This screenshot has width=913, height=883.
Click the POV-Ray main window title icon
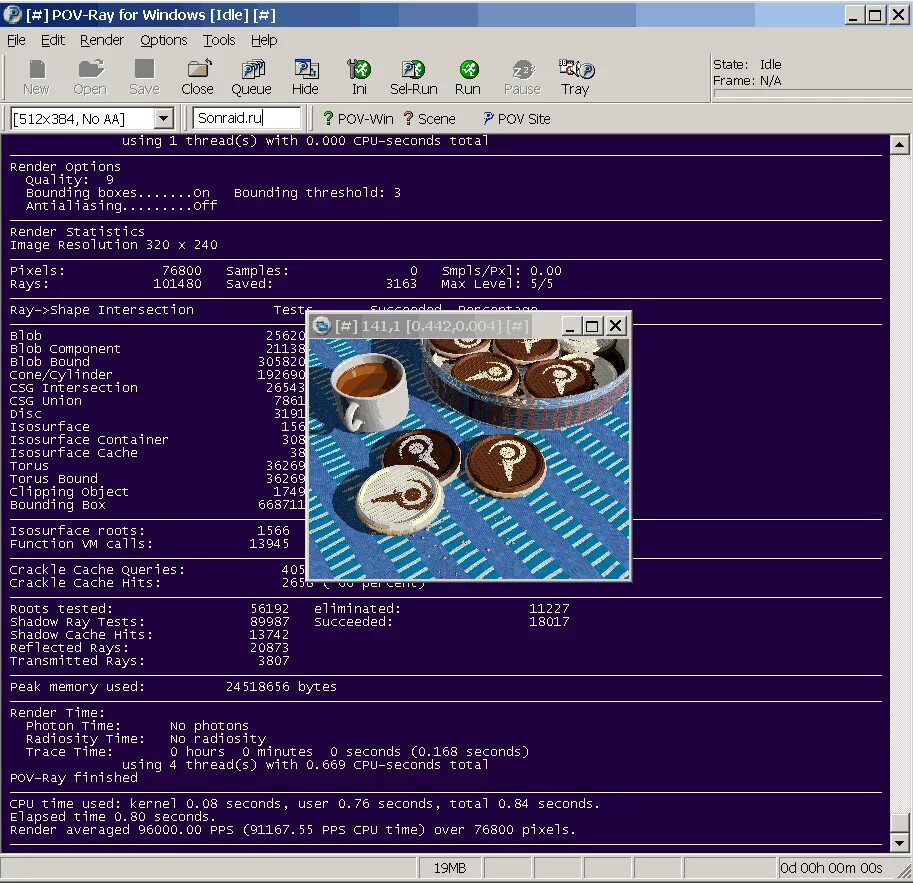point(12,15)
